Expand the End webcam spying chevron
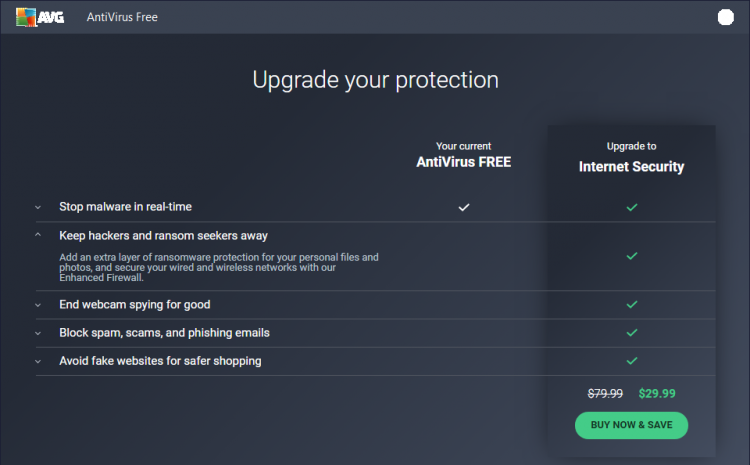Screen dimensions: 750x465 click(x=38, y=305)
